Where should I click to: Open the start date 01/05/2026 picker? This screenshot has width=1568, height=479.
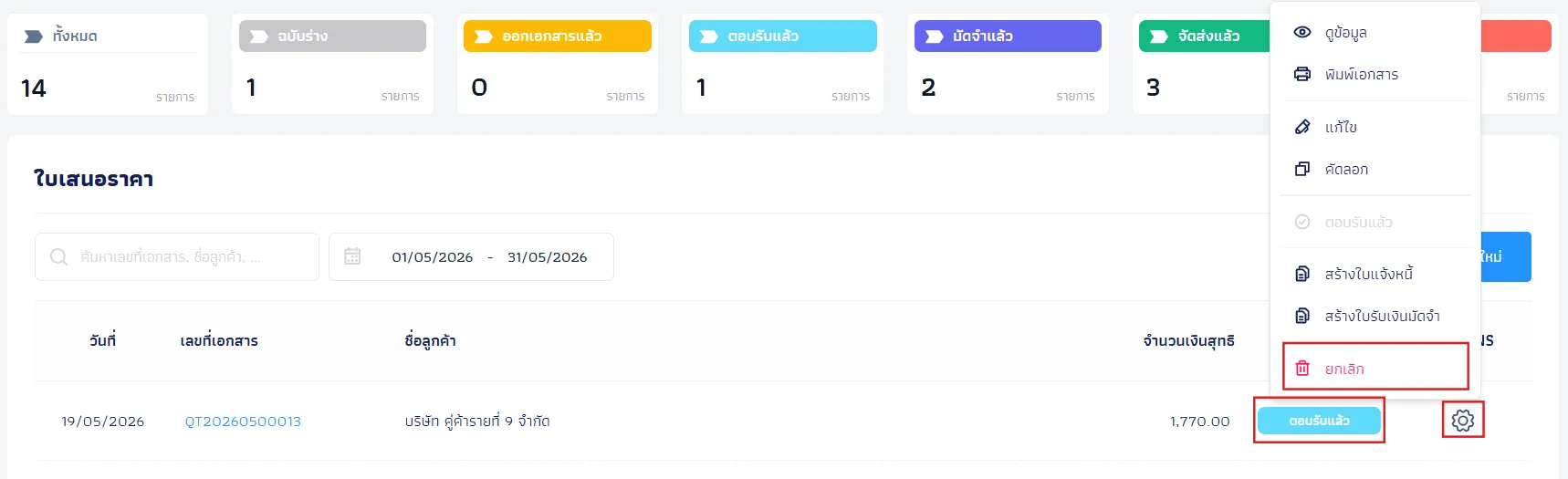433,257
